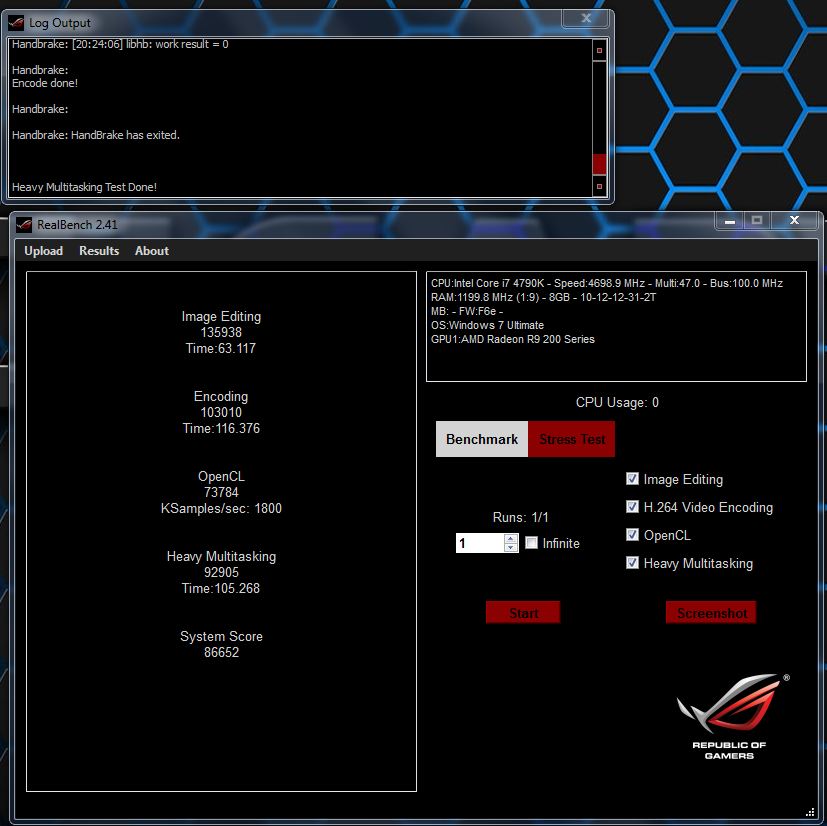Click the Encoding score 103010
The width and height of the screenshot is (827, 826).
click(x=221, y=412)
